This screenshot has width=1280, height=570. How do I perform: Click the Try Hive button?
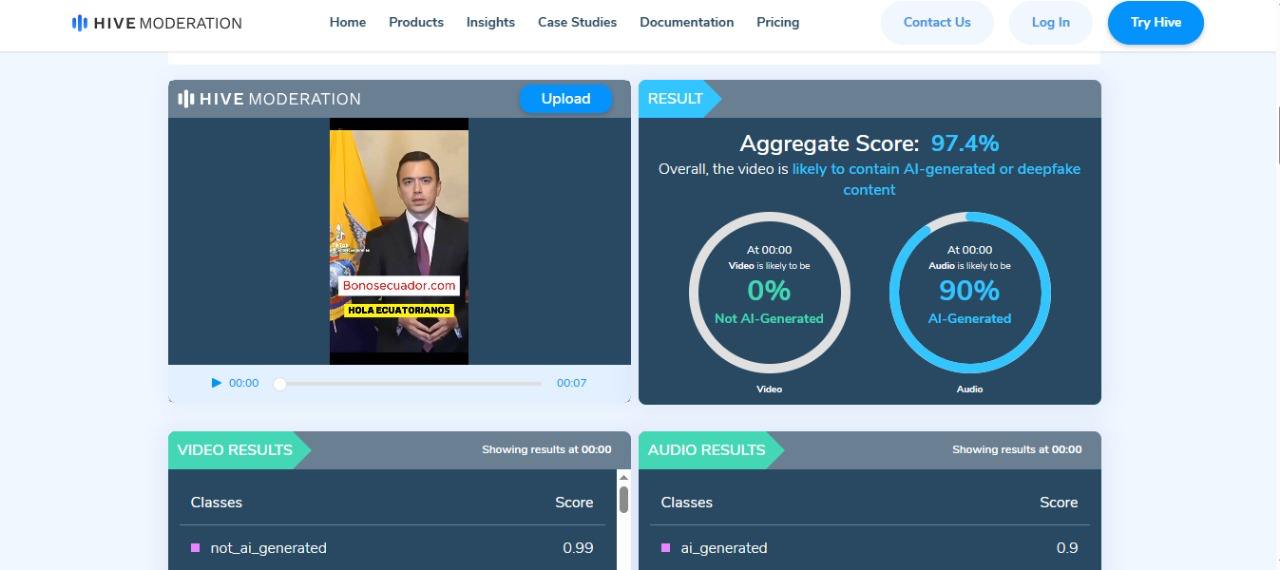1155,23
